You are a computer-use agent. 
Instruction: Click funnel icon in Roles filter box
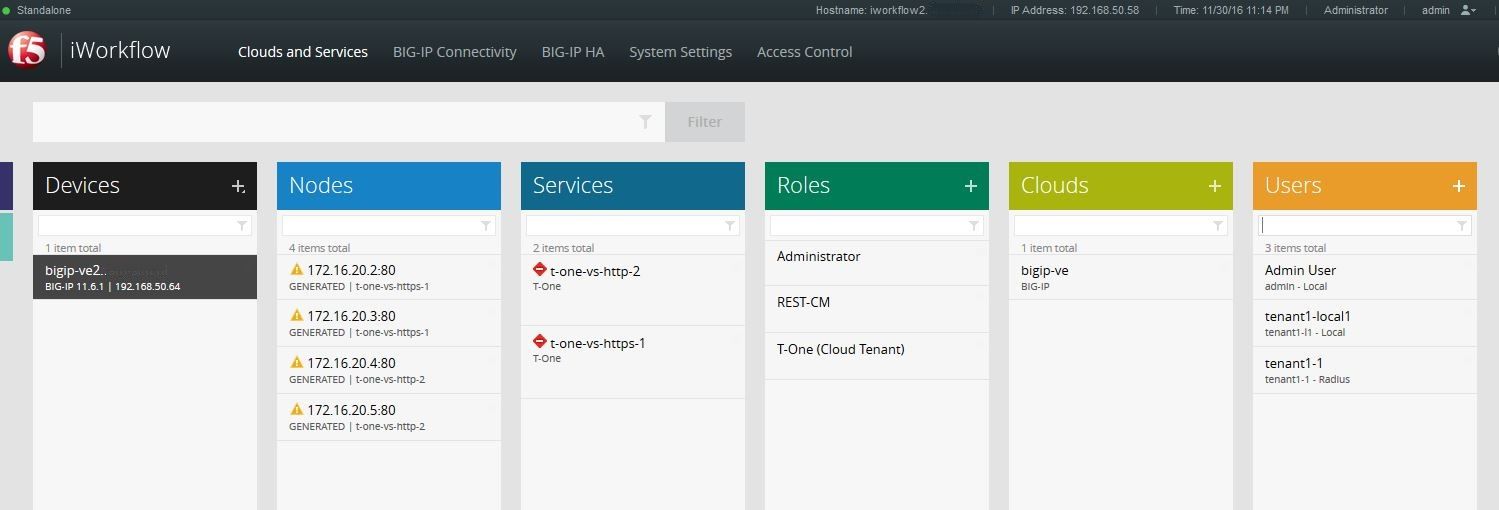[974, 226]
